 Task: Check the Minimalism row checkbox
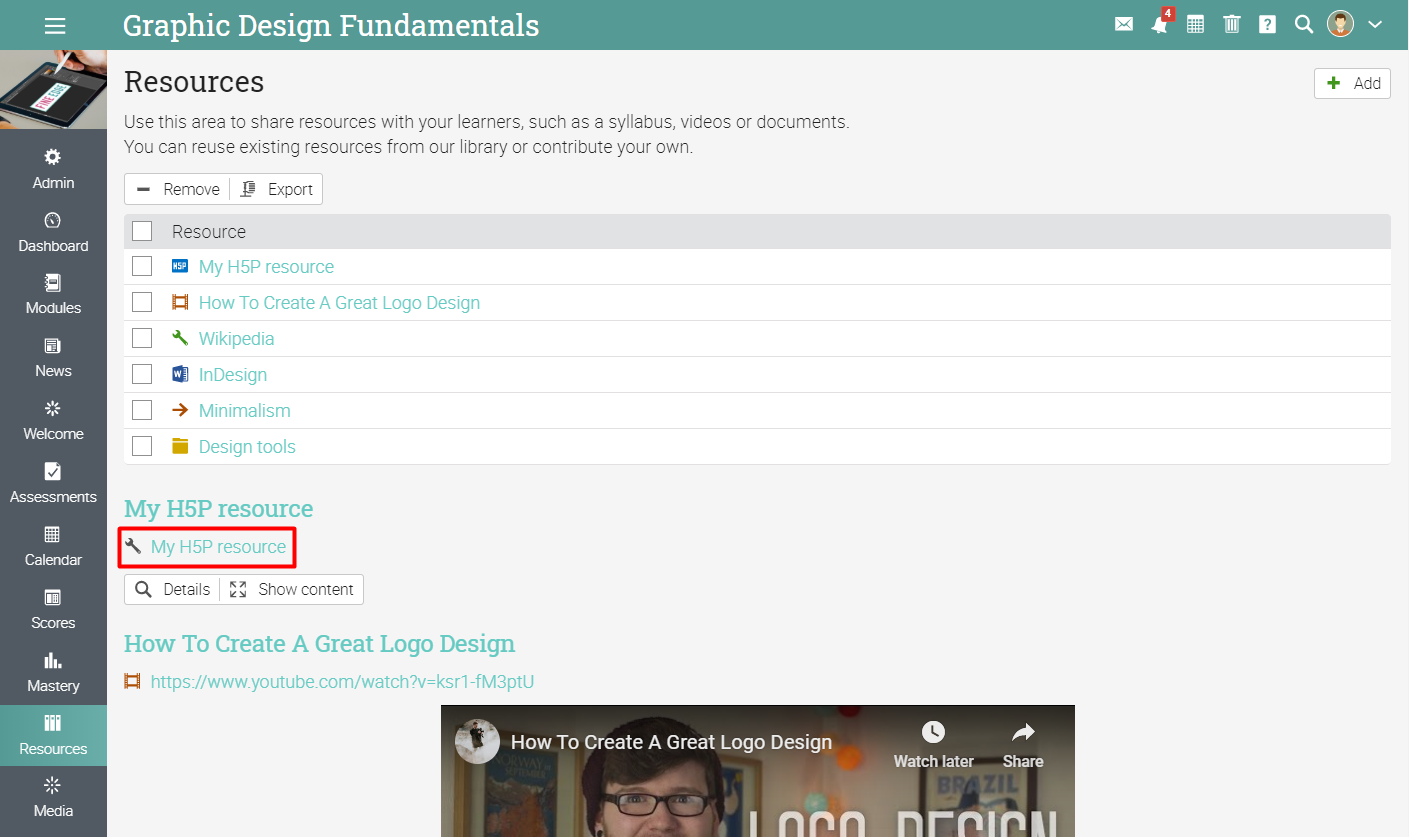click(142, 410)
